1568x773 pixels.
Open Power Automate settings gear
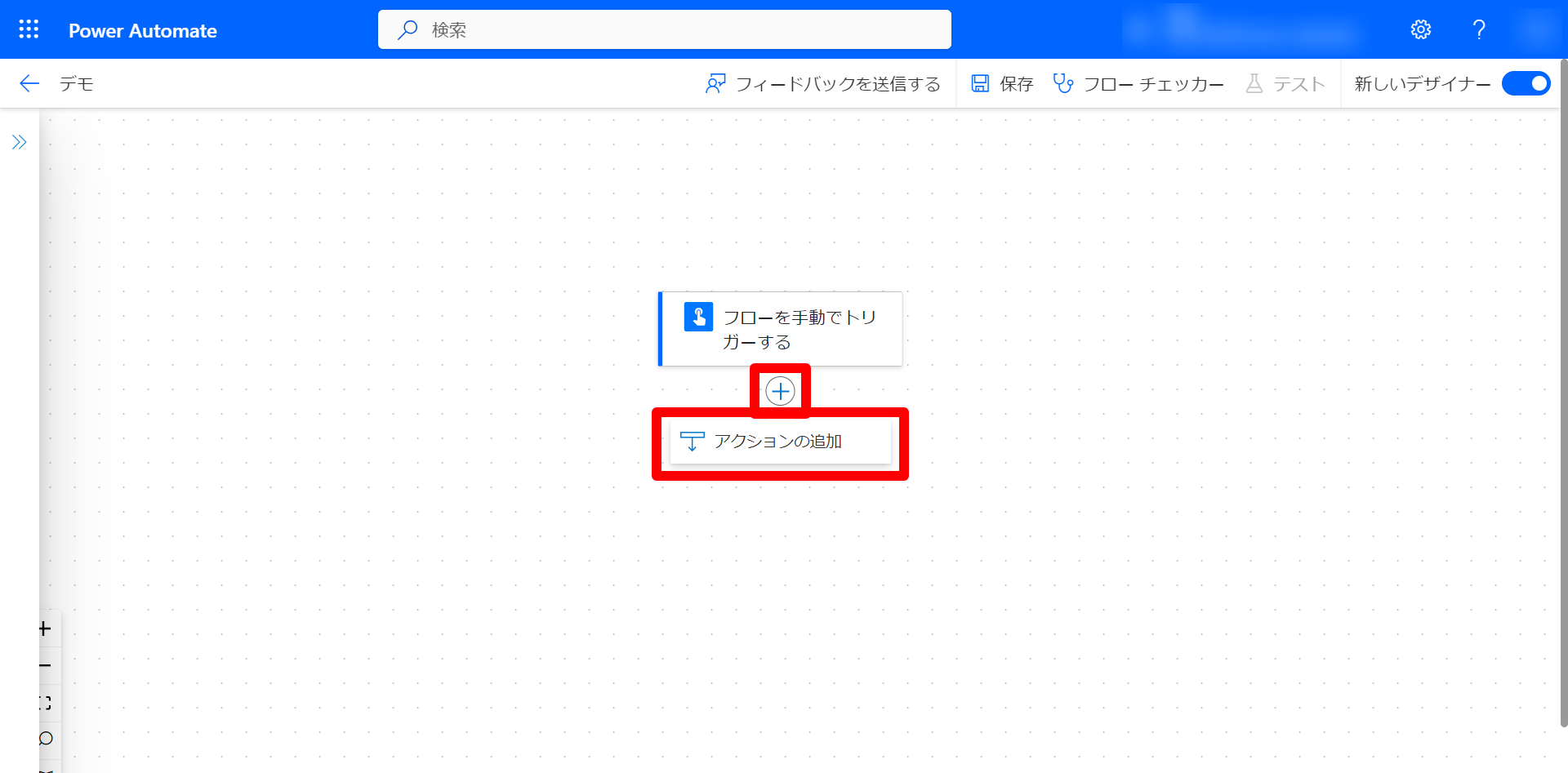[x=1420, y=29]
